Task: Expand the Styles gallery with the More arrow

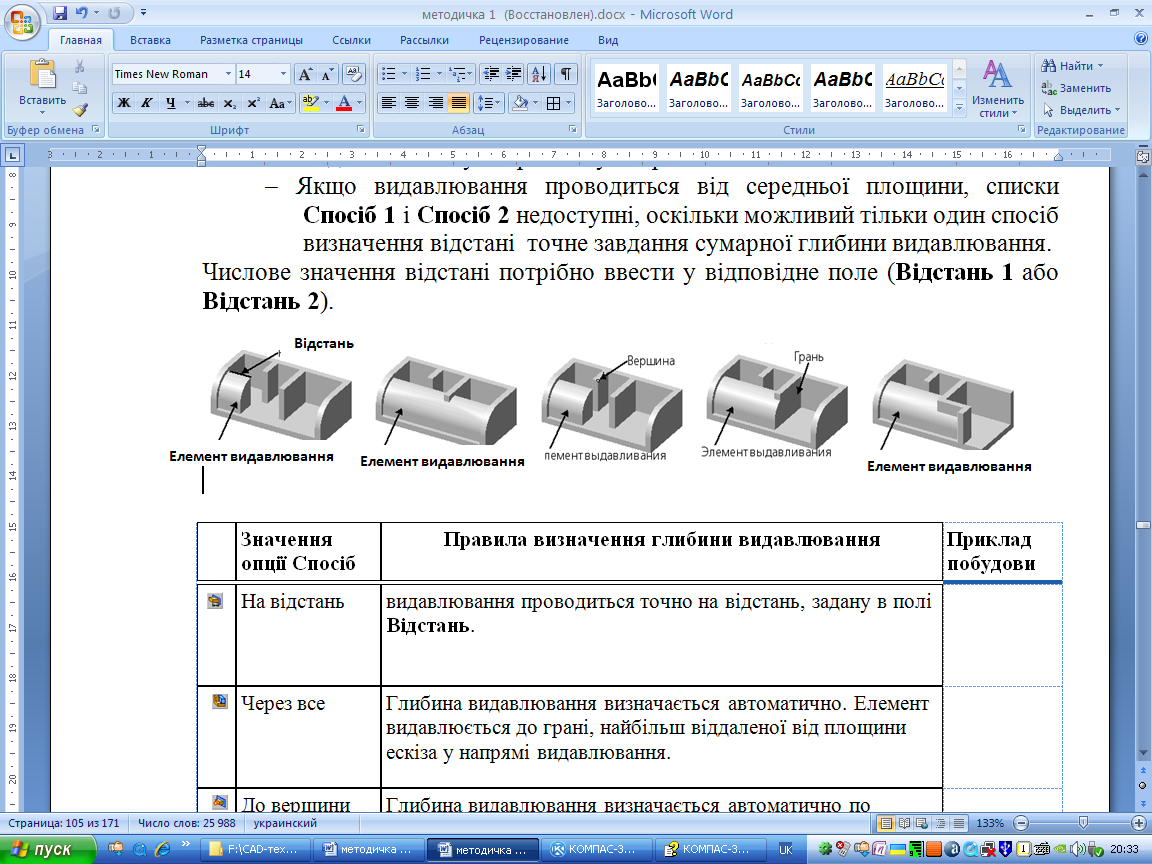Action: click(959, 107)
